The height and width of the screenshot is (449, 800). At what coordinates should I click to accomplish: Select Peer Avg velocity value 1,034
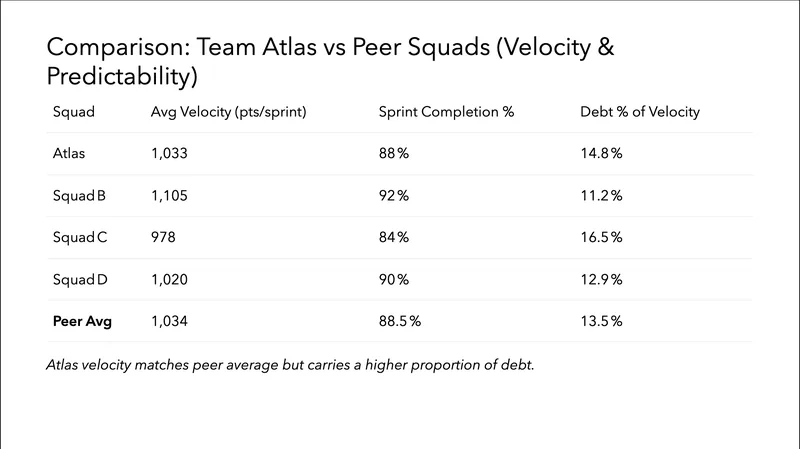tap(169, 321)
